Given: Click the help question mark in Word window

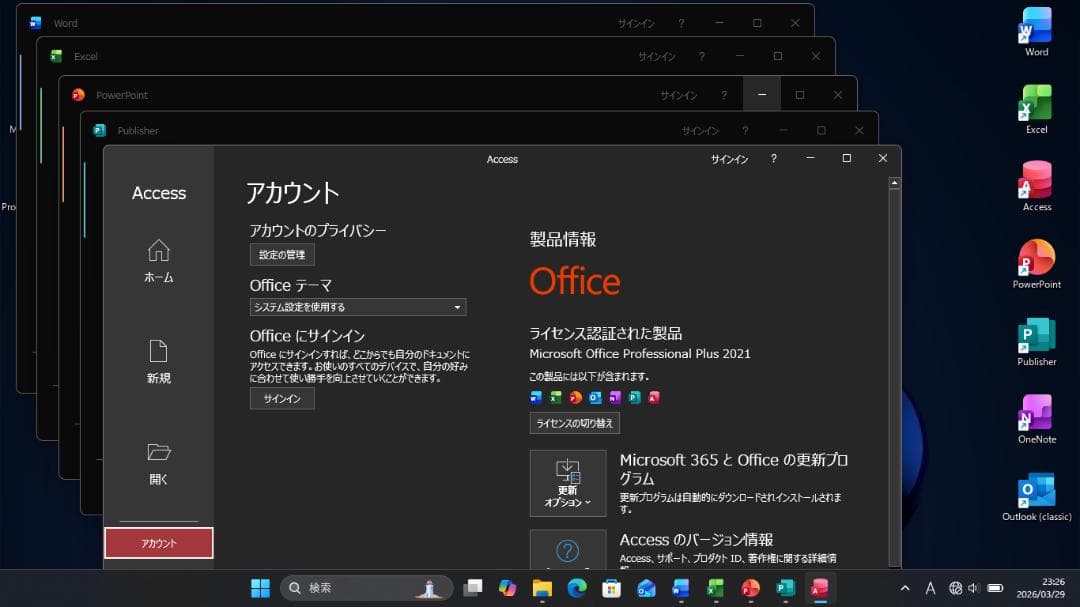Looking at the screenshot, I should pos(681,23).
